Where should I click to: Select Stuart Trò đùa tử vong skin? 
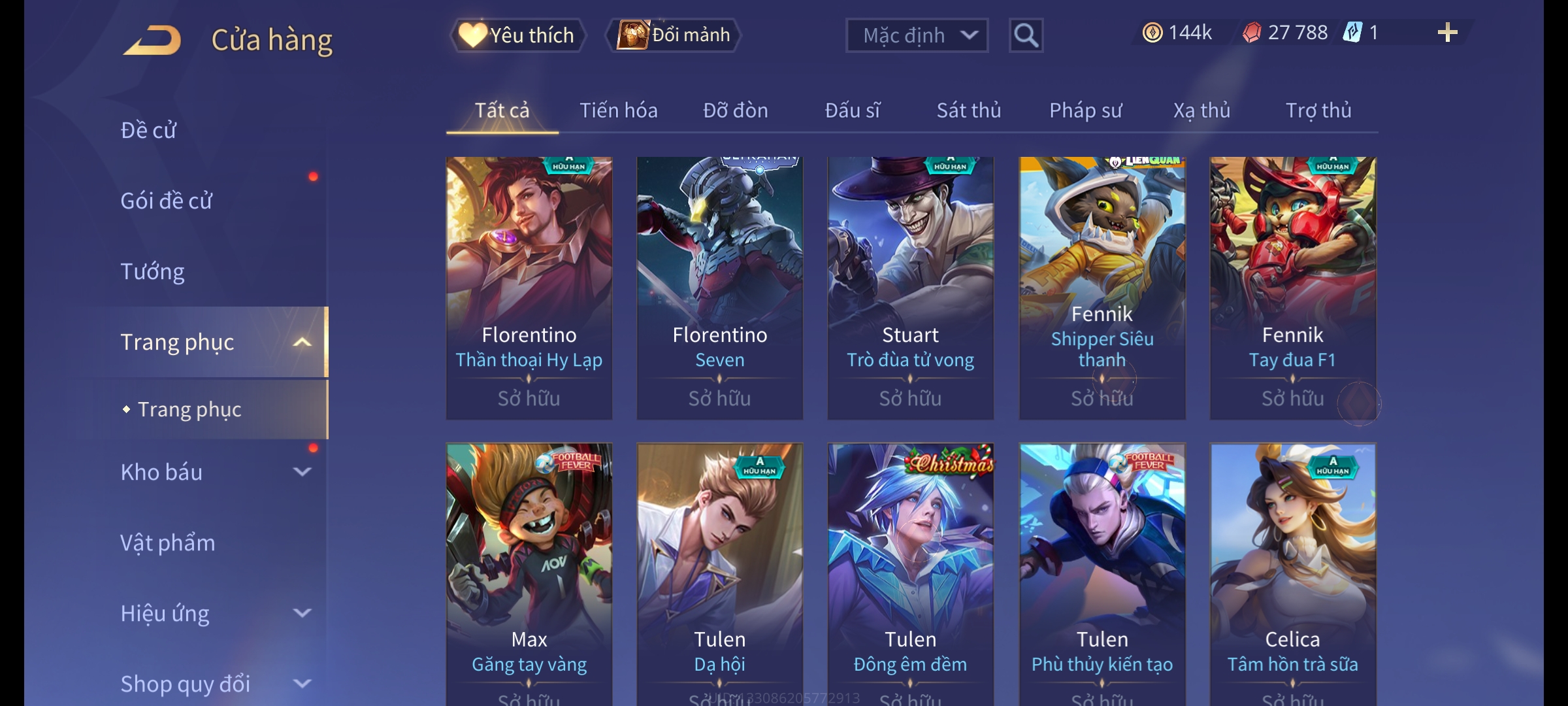click(x=911, y=288)
